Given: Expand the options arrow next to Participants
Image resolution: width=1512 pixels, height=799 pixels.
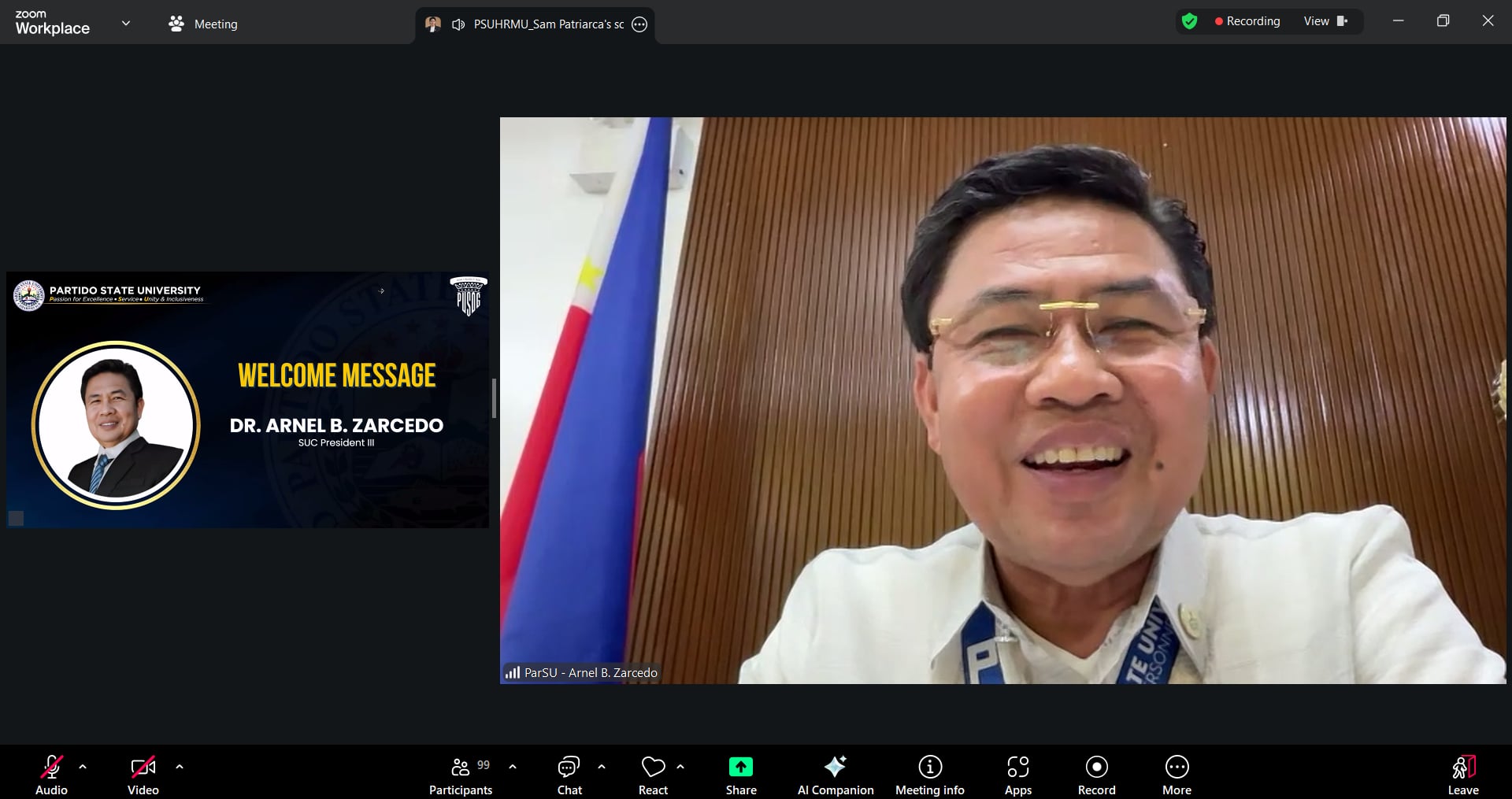Looking at the screenshot, I should [513, 766].
